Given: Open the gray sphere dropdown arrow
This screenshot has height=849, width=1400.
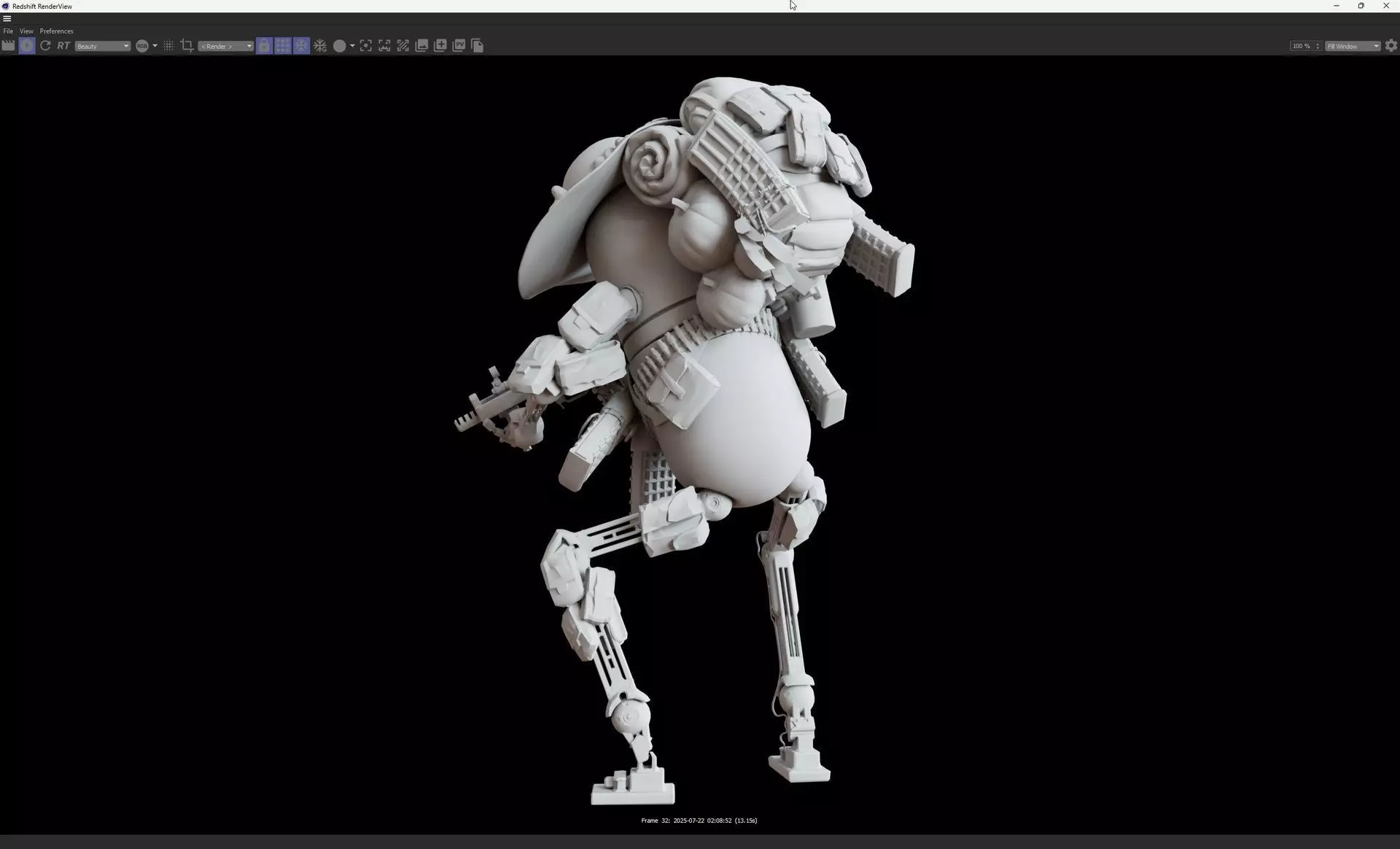Looking at the screenshot, I should tap(352, 46).
